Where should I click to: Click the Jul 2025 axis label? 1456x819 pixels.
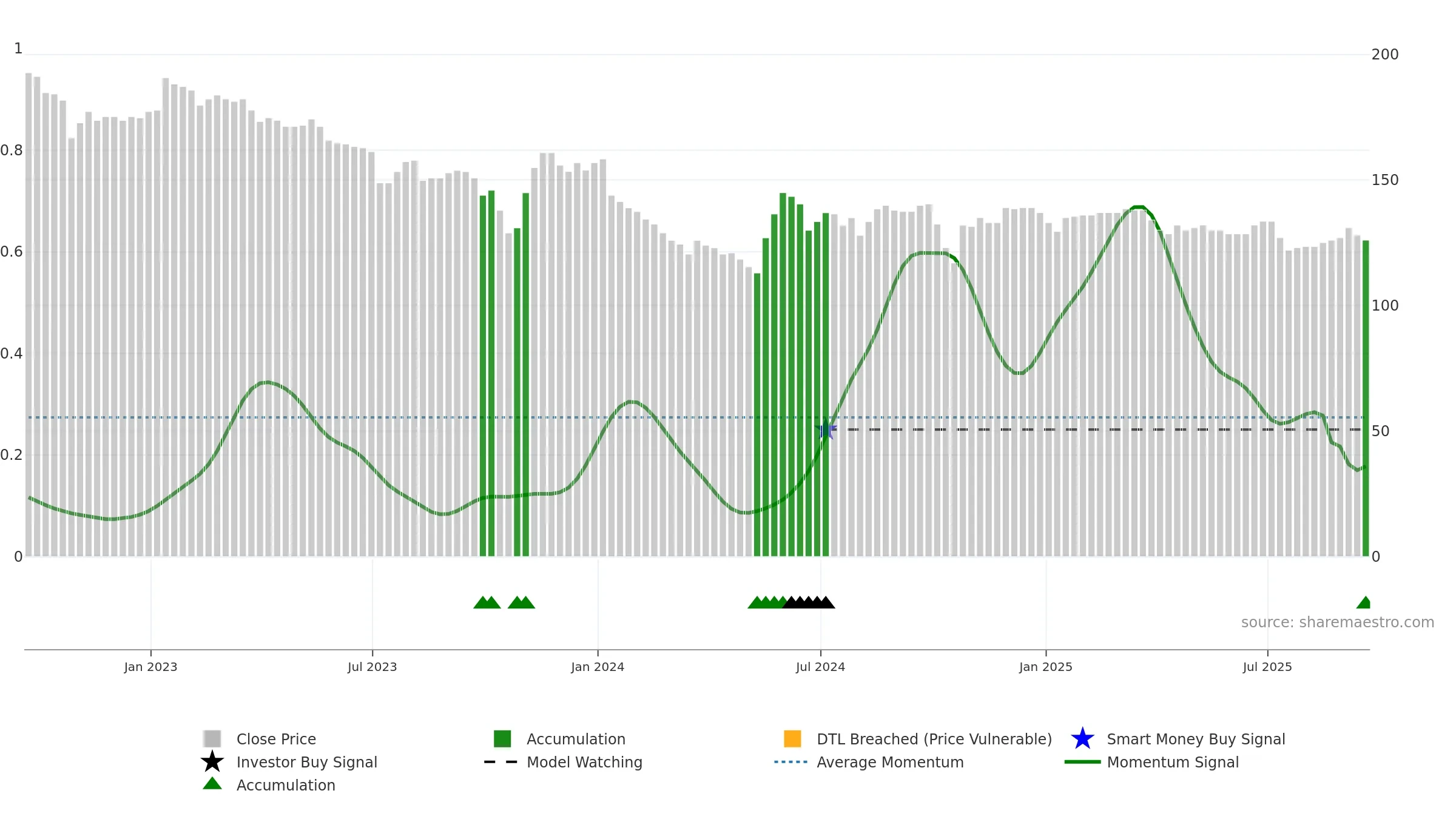pyautogui.click(x=1267, y=667)
